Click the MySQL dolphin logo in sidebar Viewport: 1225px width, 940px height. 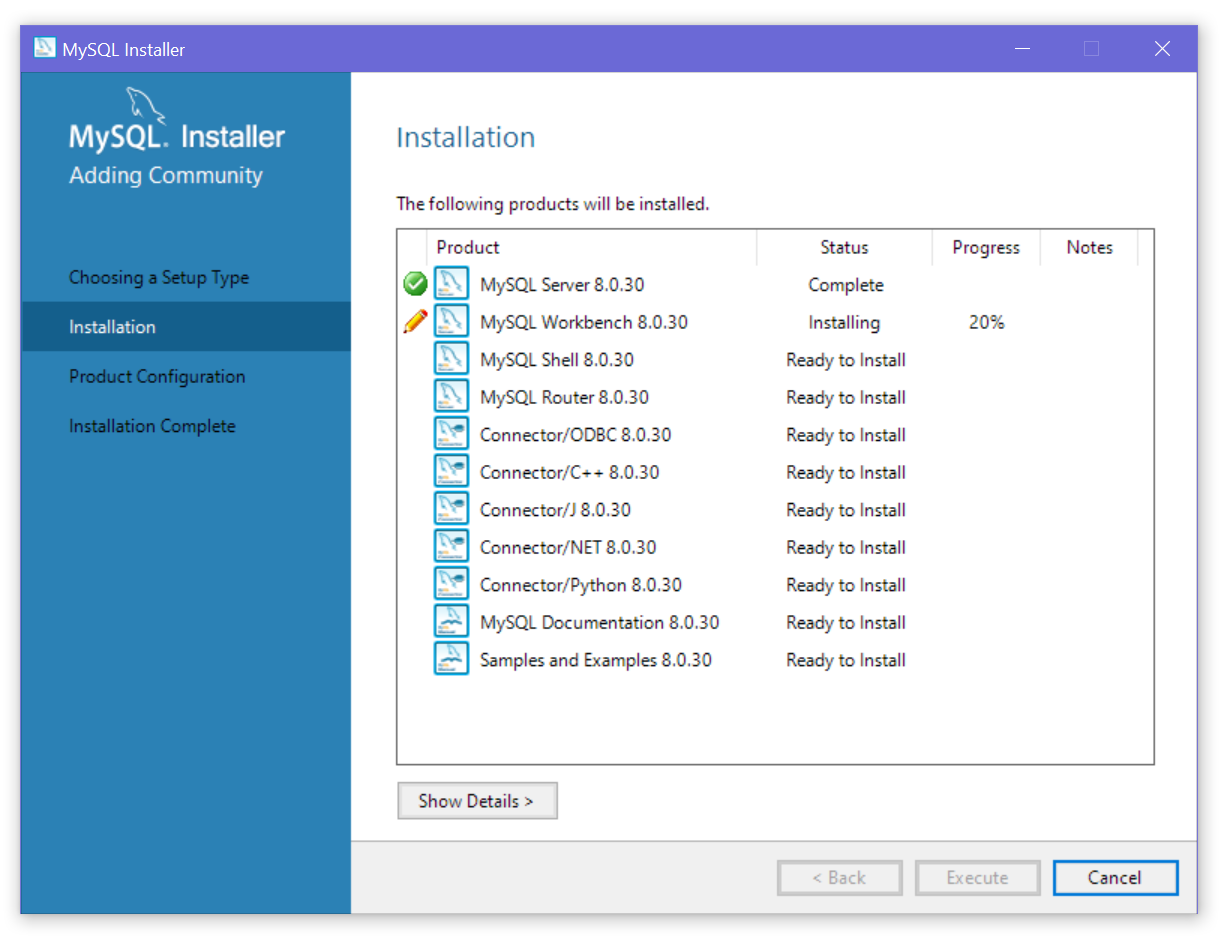[x=147, y=105]
